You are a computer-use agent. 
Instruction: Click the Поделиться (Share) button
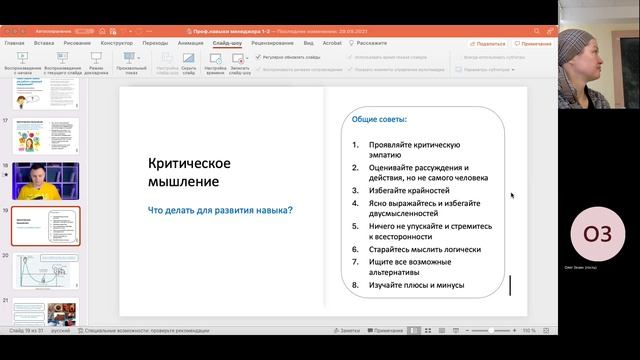pos(488,44)
